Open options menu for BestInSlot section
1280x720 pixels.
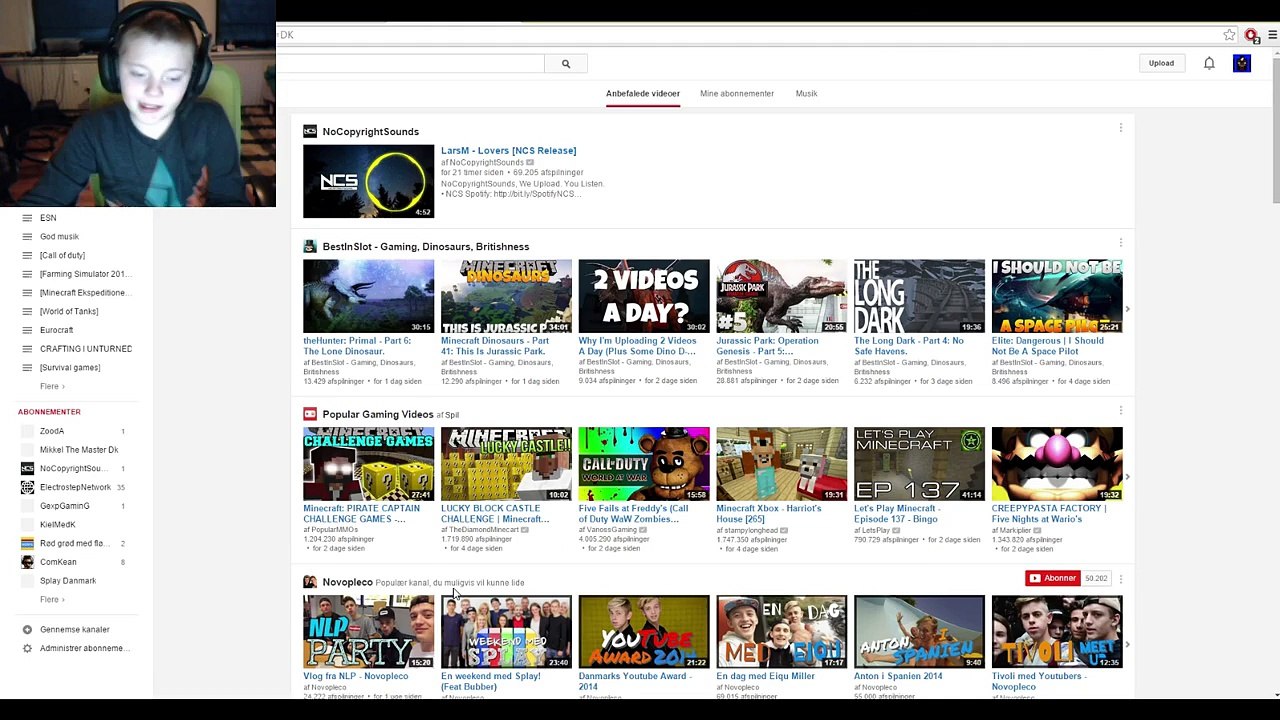point(1121,243)
